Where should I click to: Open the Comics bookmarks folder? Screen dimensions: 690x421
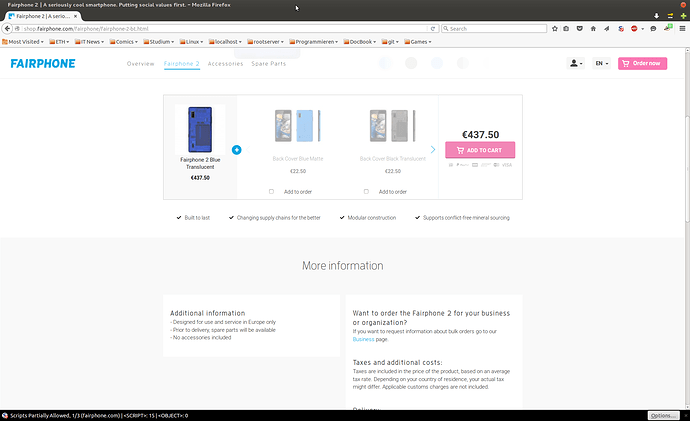point(124,42)
